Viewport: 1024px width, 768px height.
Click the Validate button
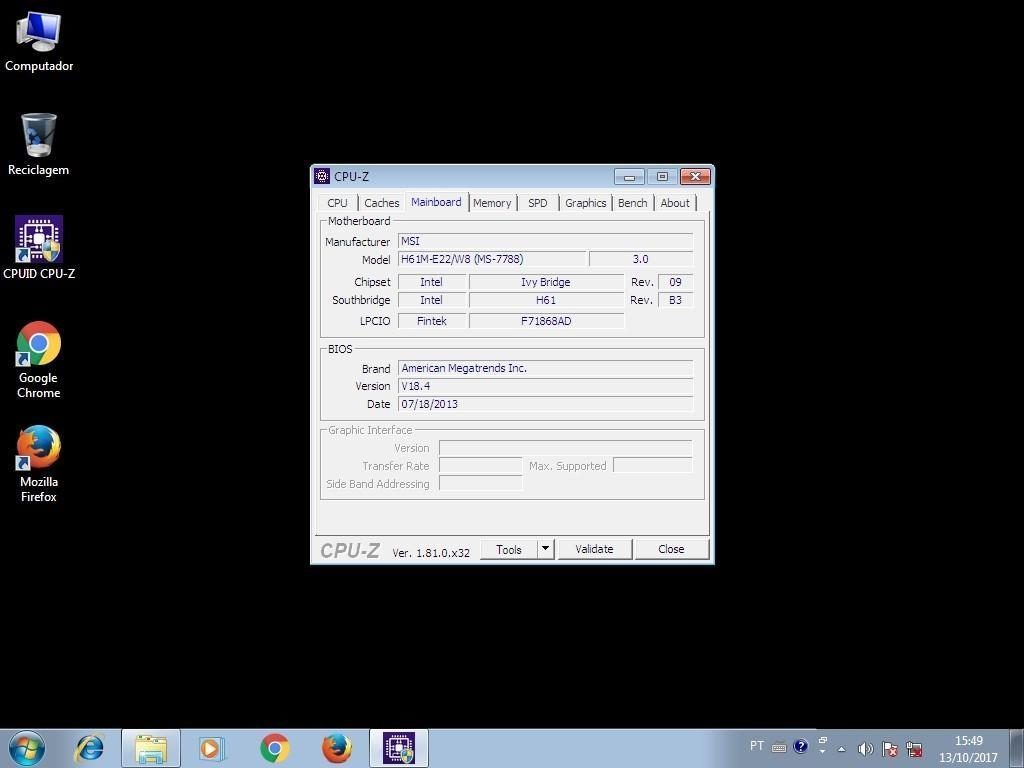point(594,549)
